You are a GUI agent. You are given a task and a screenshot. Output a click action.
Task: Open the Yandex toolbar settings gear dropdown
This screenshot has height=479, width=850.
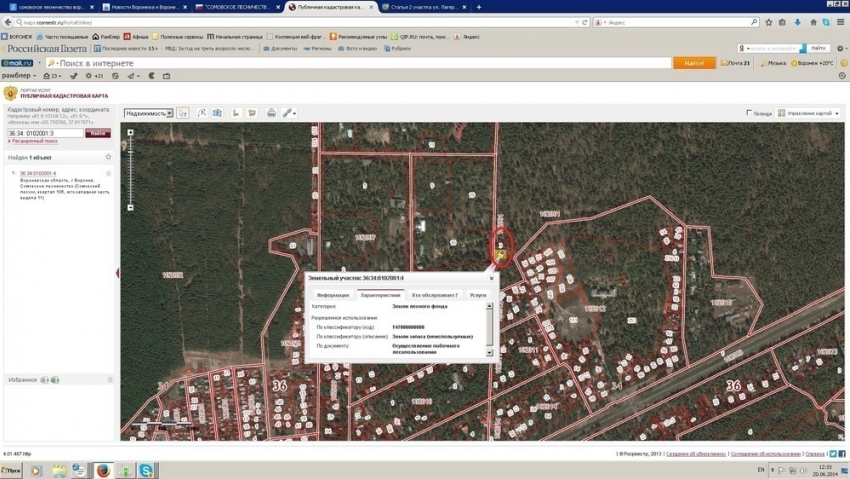(x=841, y=48)
